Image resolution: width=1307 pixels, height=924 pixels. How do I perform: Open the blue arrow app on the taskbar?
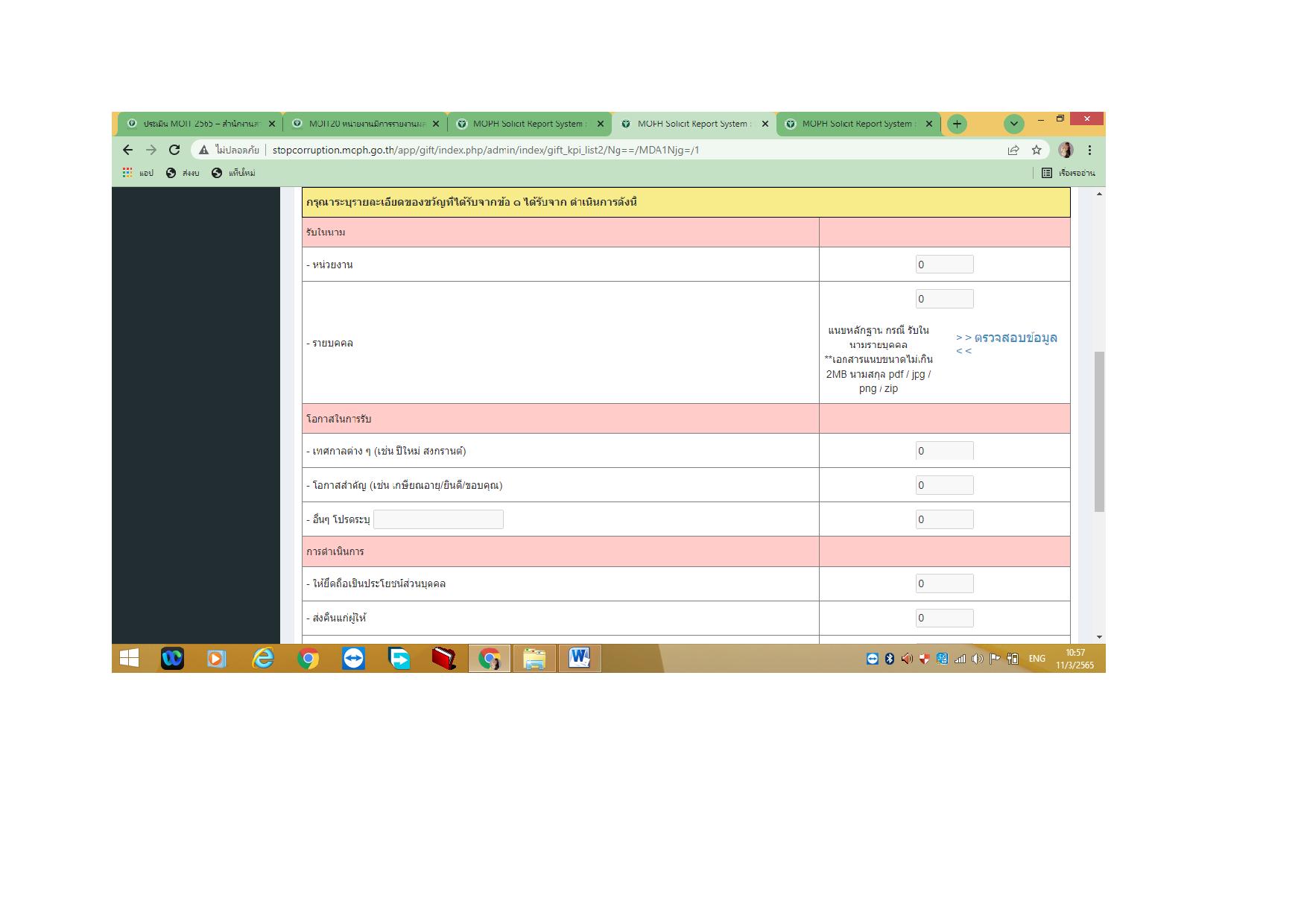click(x=399, y=658)
